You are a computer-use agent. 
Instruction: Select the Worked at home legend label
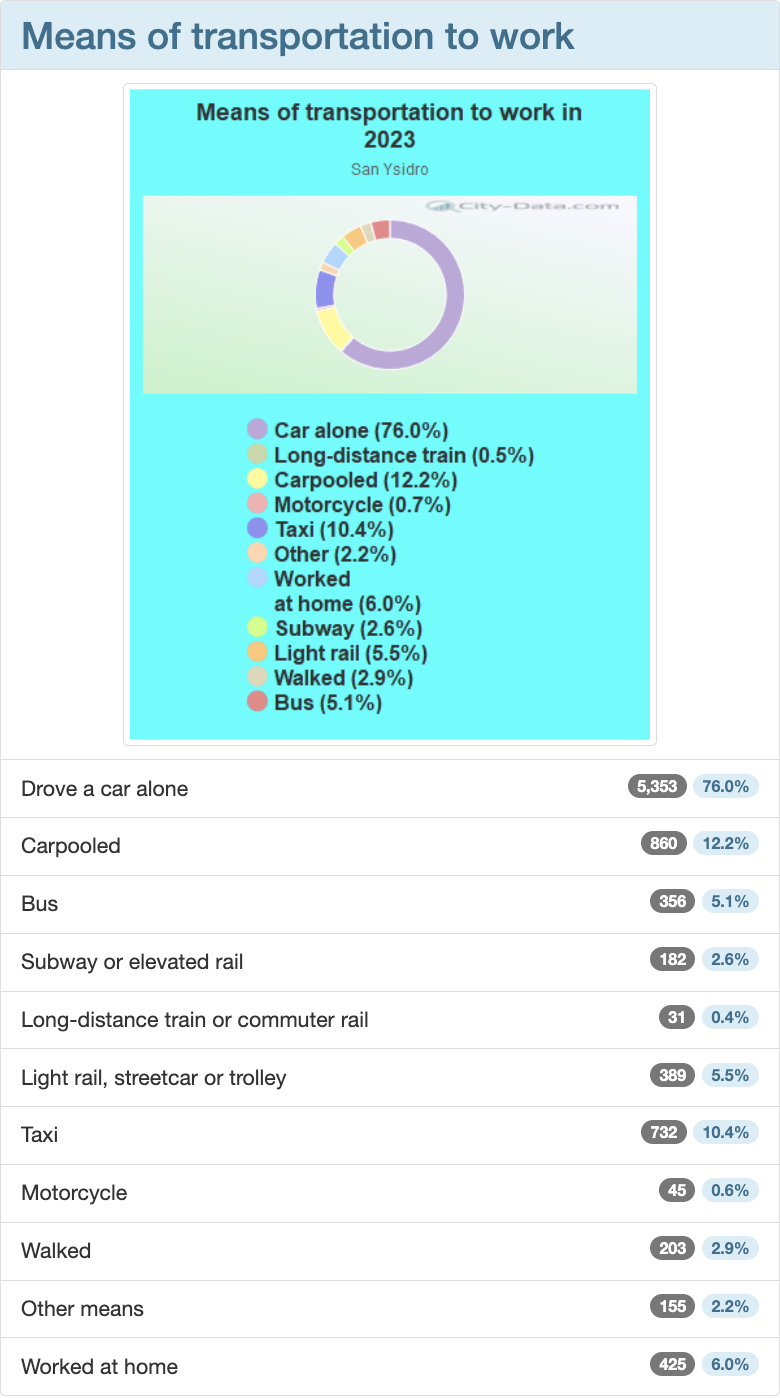click(x=347, y=591)
